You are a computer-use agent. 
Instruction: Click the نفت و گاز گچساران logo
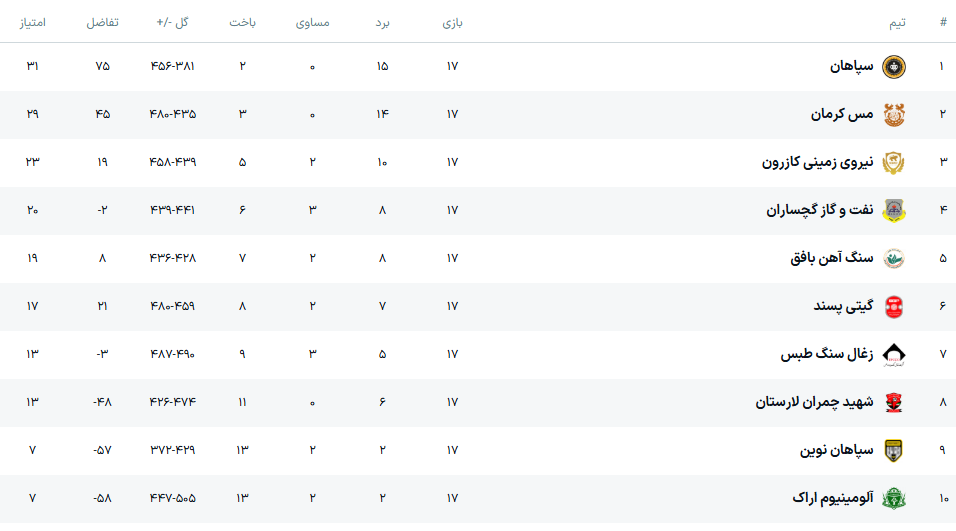click(x=893, y=210)
